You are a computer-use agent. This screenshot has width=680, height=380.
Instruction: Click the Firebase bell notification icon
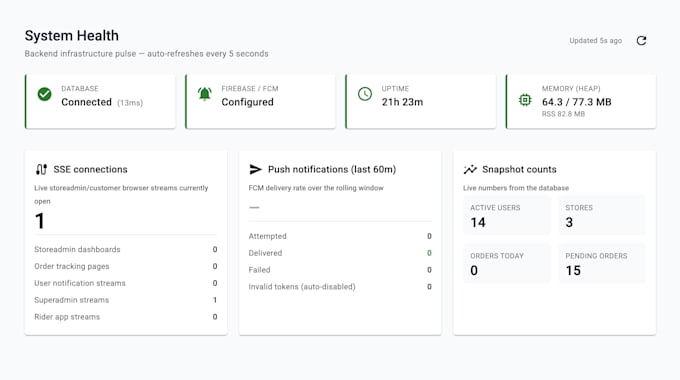click(205, 94)
